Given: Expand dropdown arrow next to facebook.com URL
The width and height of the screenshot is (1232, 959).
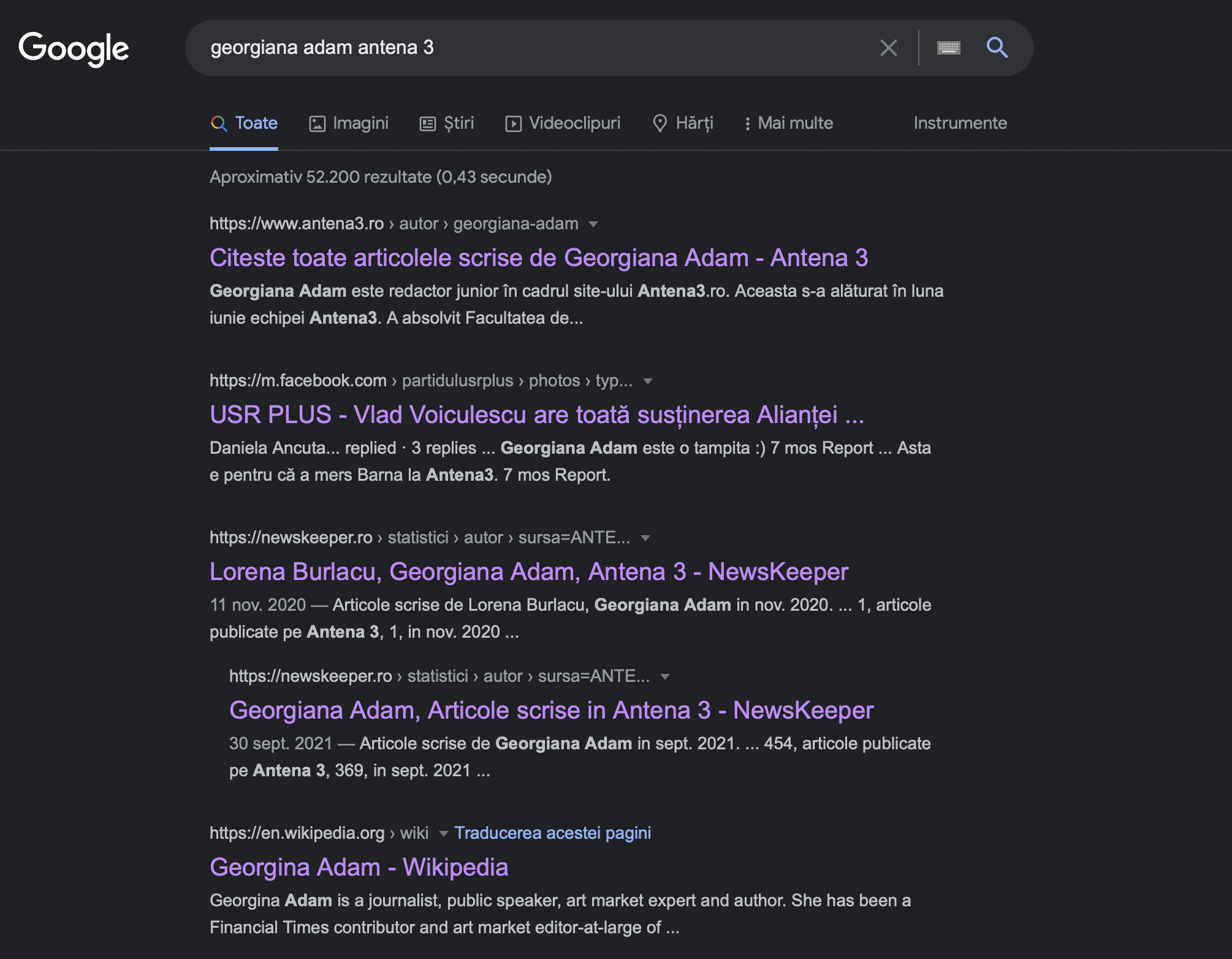Looking at the screenshot, I should point(647,381).
